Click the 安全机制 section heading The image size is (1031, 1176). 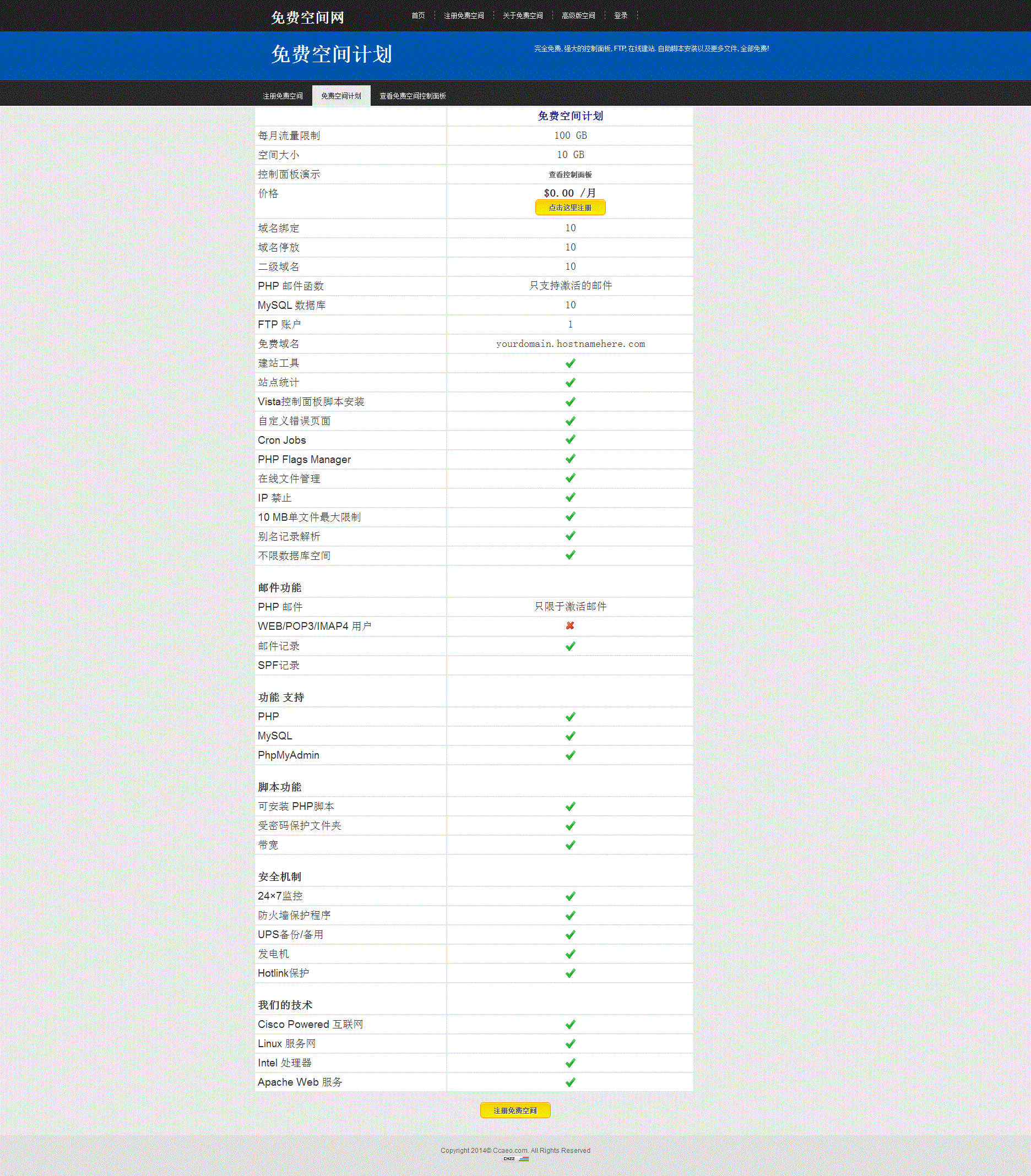[280, 876]
